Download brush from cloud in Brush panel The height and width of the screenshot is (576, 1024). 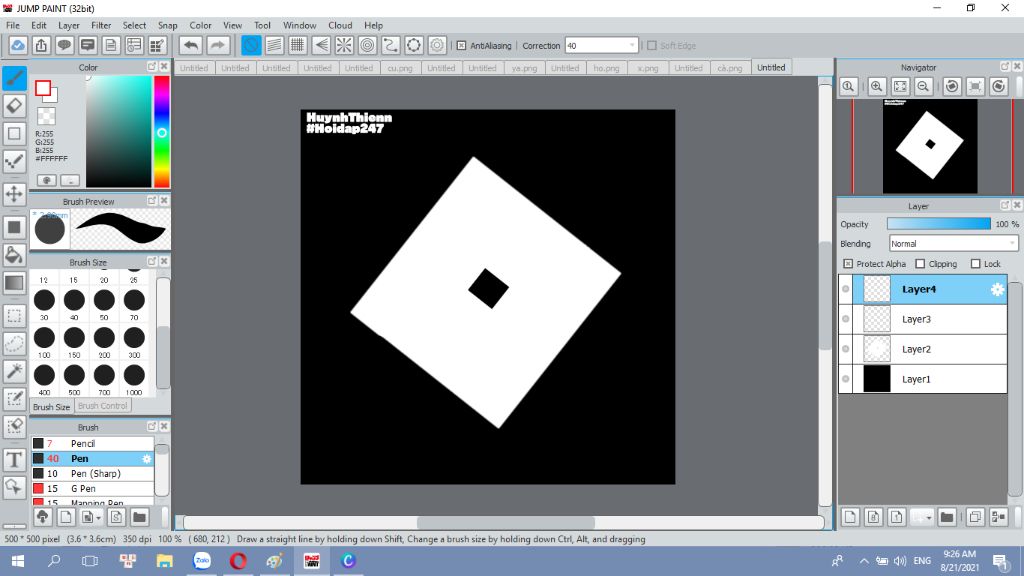pyautogui.click(x=42, y=517)
